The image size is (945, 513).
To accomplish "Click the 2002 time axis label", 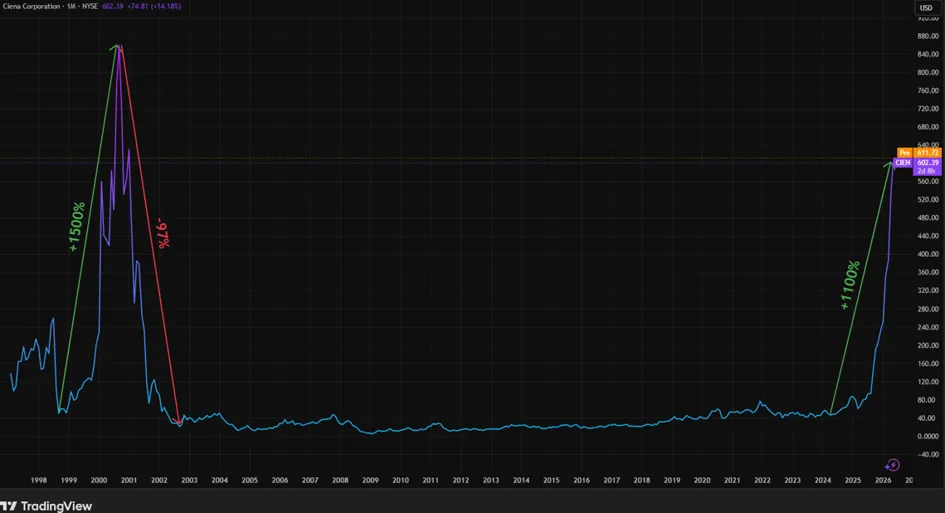I will pos(159,480).
